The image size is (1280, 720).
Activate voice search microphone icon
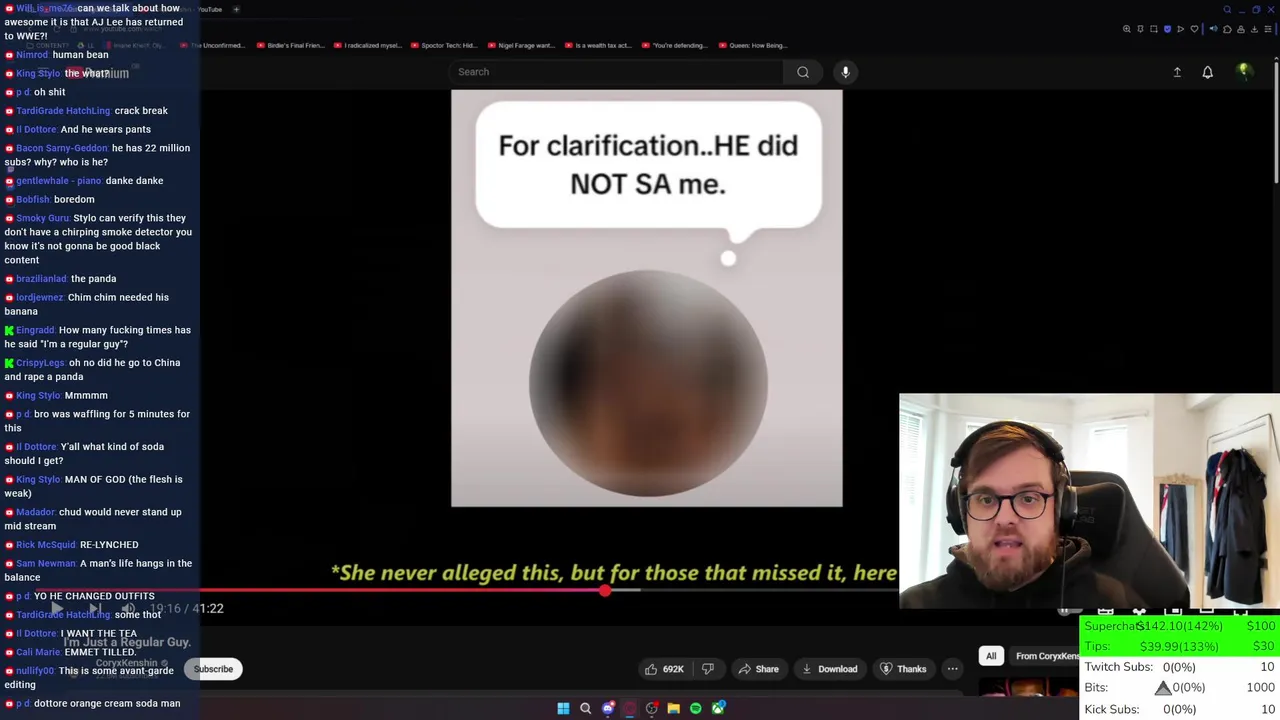845,72
